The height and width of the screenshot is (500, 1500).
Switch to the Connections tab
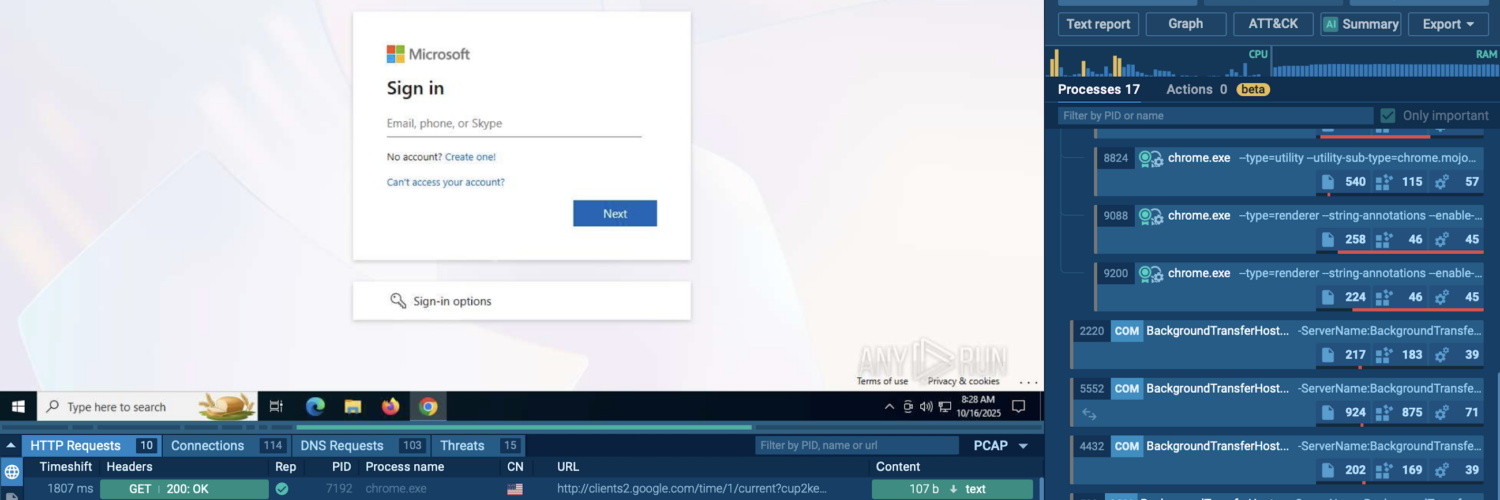point(226,446)
